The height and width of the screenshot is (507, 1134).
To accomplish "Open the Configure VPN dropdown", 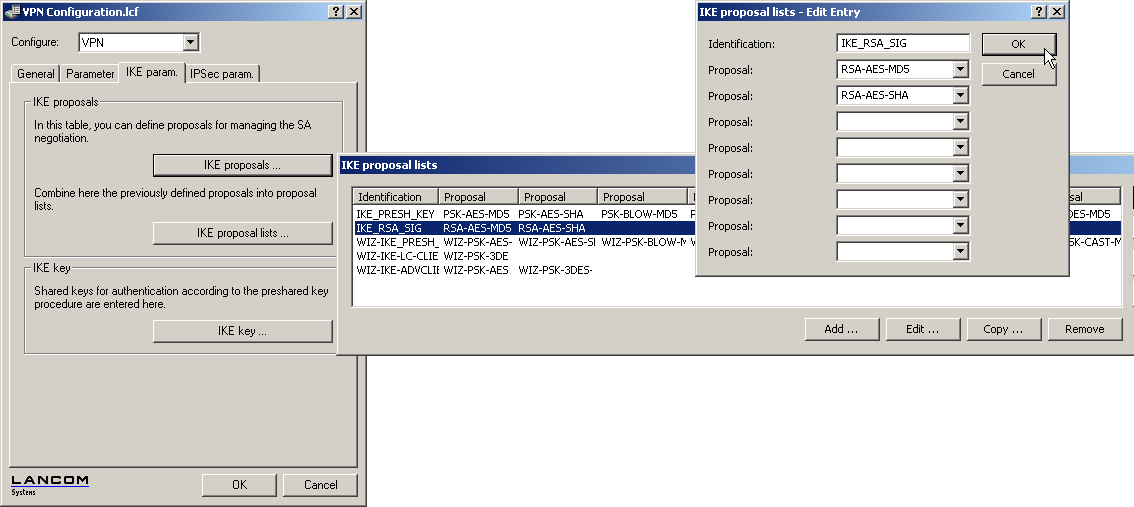I will [191, 43].
